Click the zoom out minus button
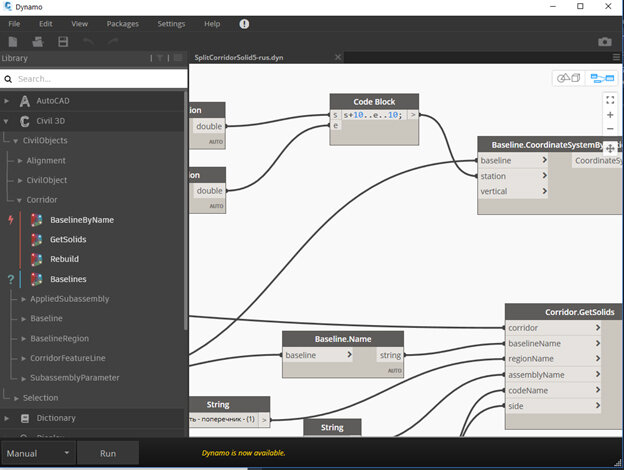 610,129
